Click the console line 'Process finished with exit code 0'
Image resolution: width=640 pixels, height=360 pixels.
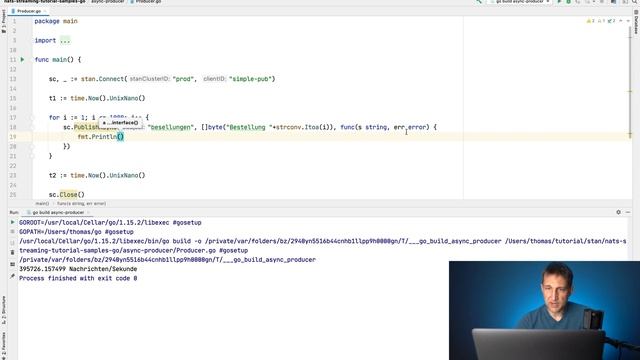pyautogui.click(x=78, y=278)
